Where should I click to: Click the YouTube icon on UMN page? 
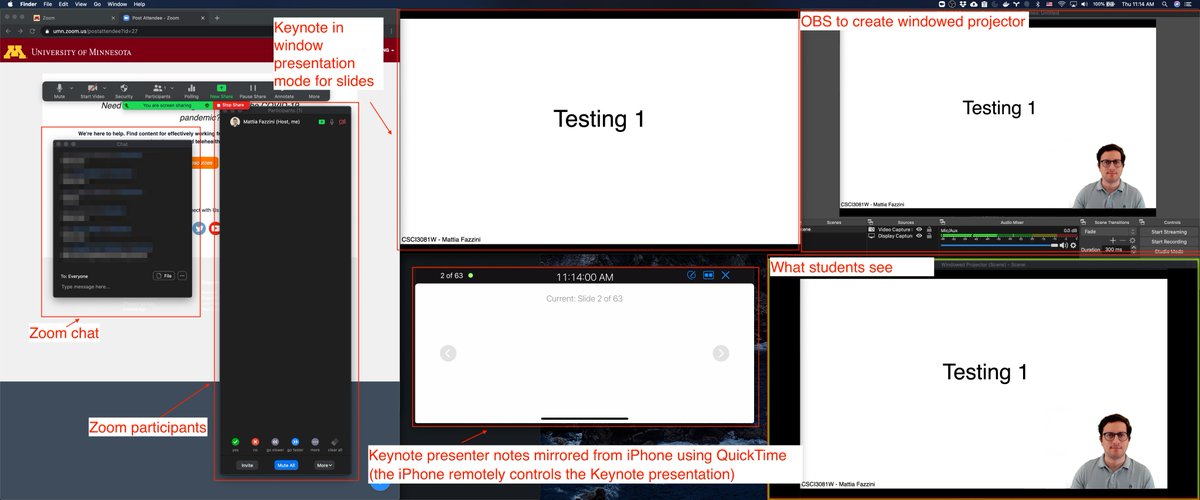click(215, 228)
